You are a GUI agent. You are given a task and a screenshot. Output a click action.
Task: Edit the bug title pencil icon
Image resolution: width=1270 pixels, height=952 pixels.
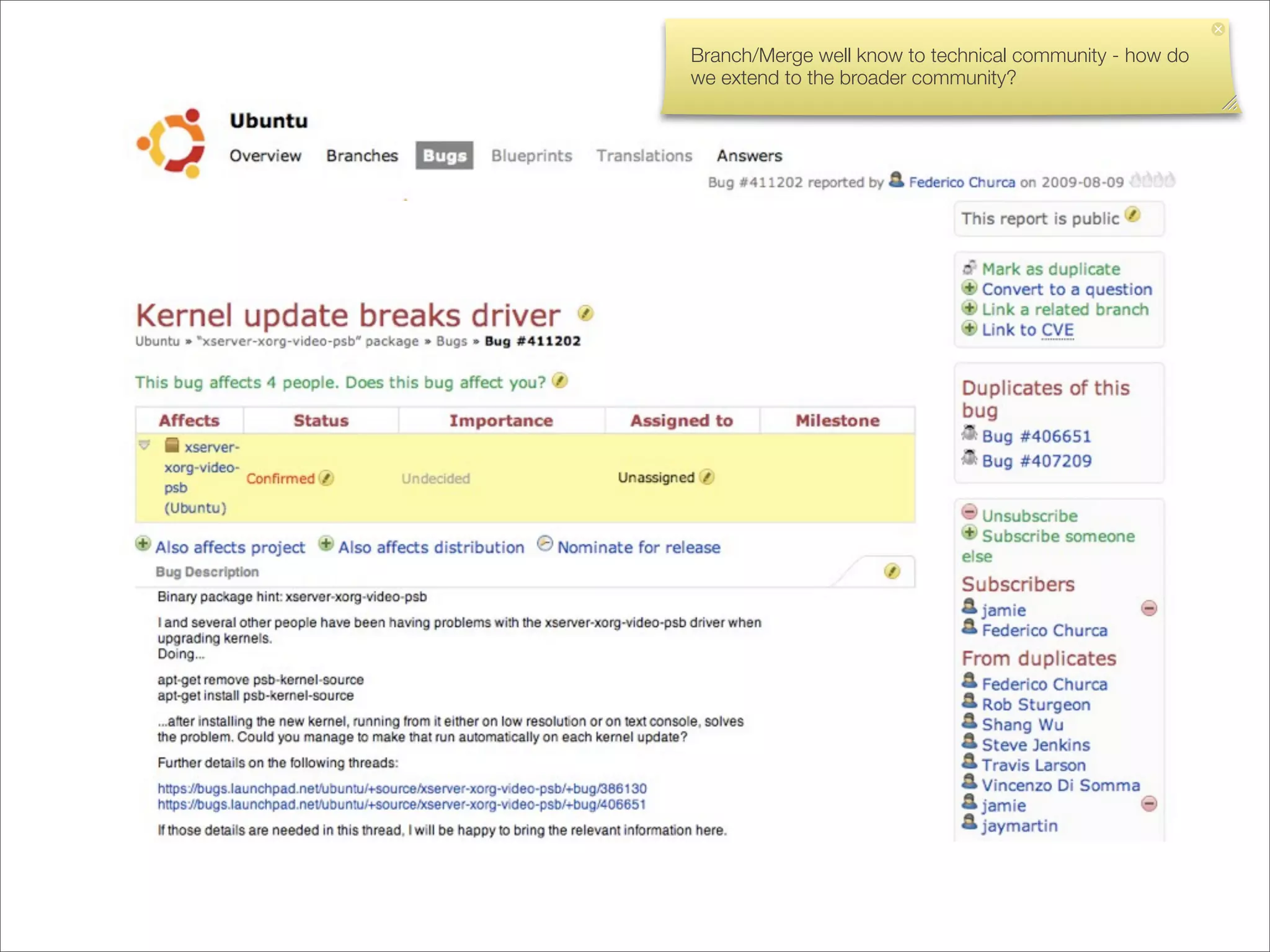pyautogui.click(x=585, y=313)
